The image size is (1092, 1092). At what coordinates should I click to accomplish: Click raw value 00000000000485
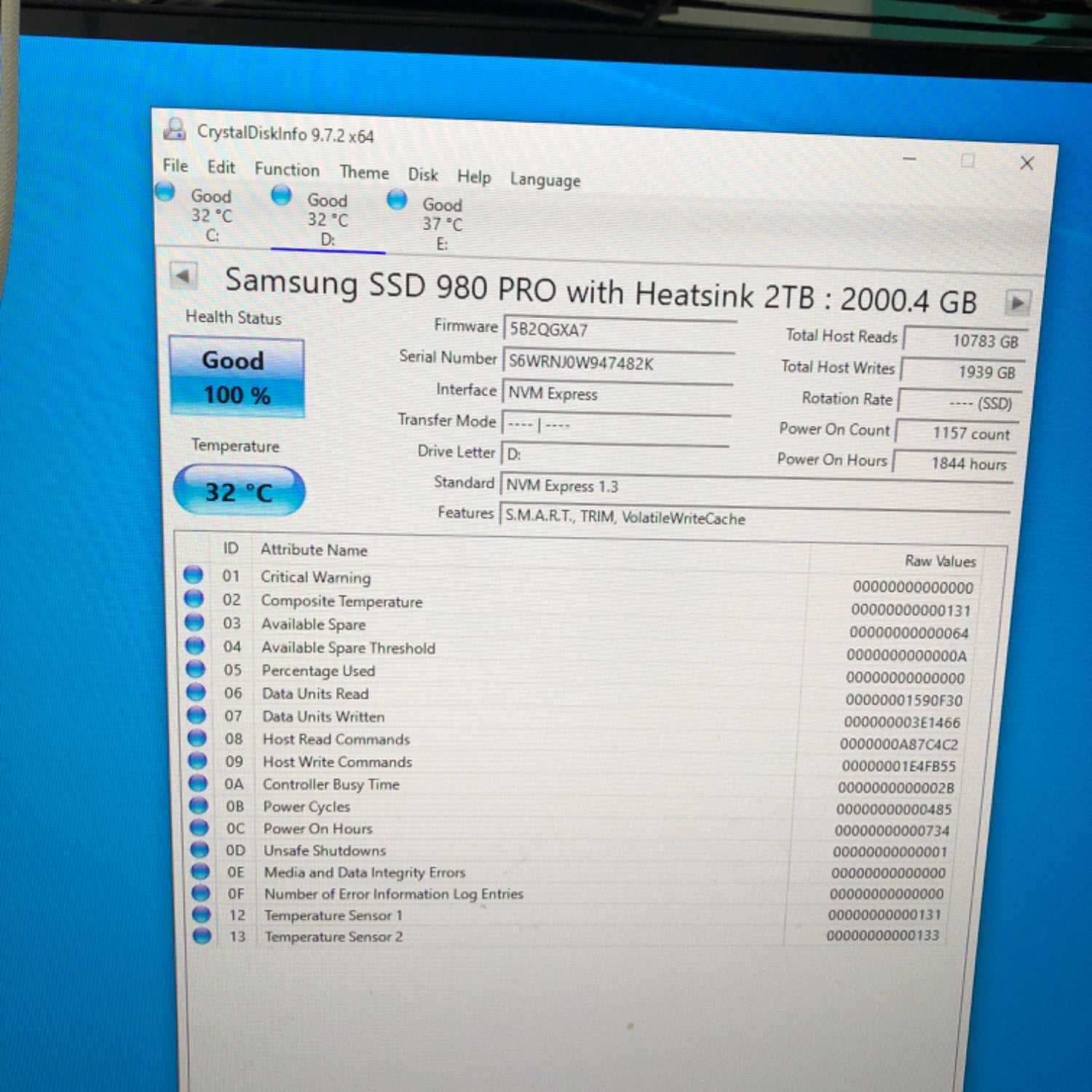(x=894, y=809)
